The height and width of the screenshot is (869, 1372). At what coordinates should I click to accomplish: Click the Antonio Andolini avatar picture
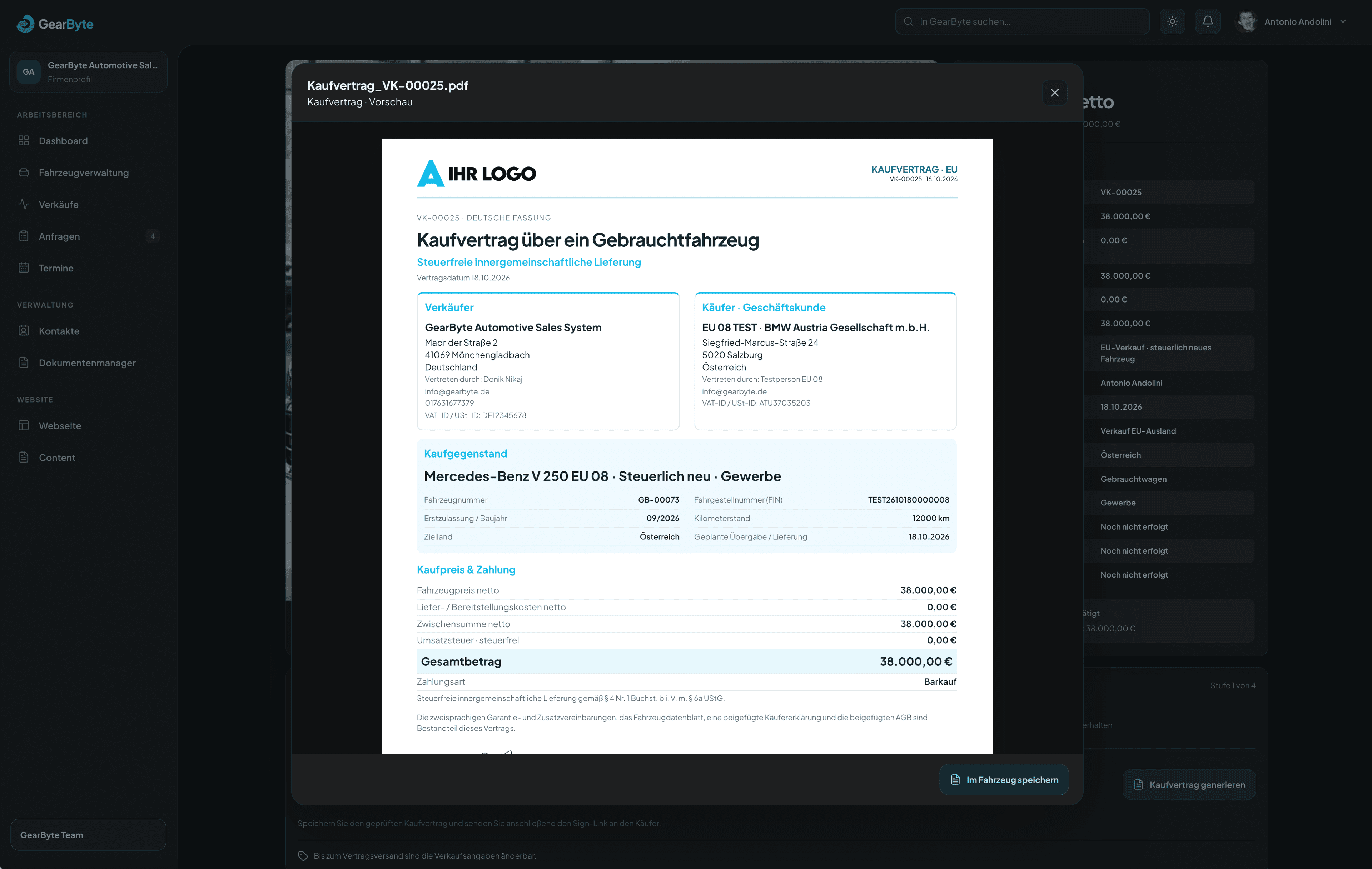[1246, 22]
